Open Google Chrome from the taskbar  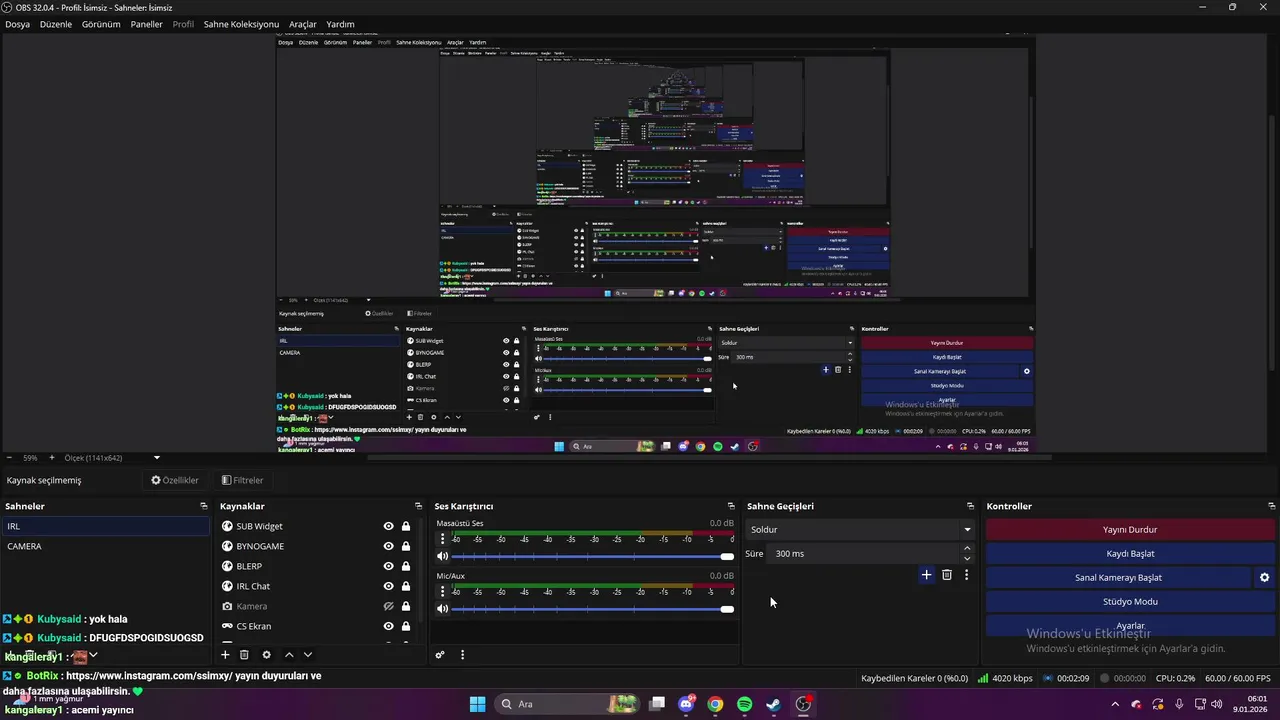point(715,704)
